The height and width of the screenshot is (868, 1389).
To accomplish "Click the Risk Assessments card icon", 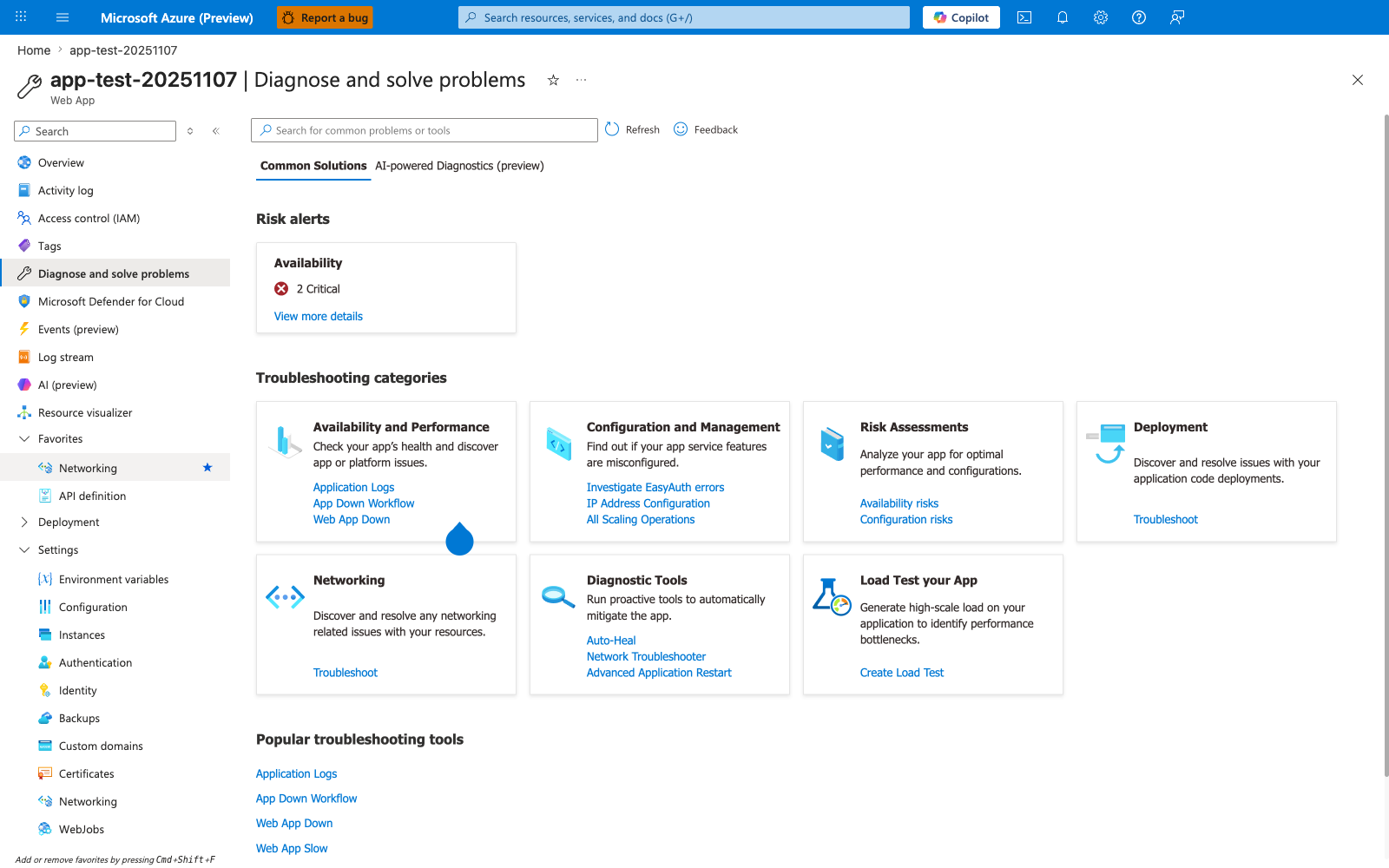I will 833,444.
